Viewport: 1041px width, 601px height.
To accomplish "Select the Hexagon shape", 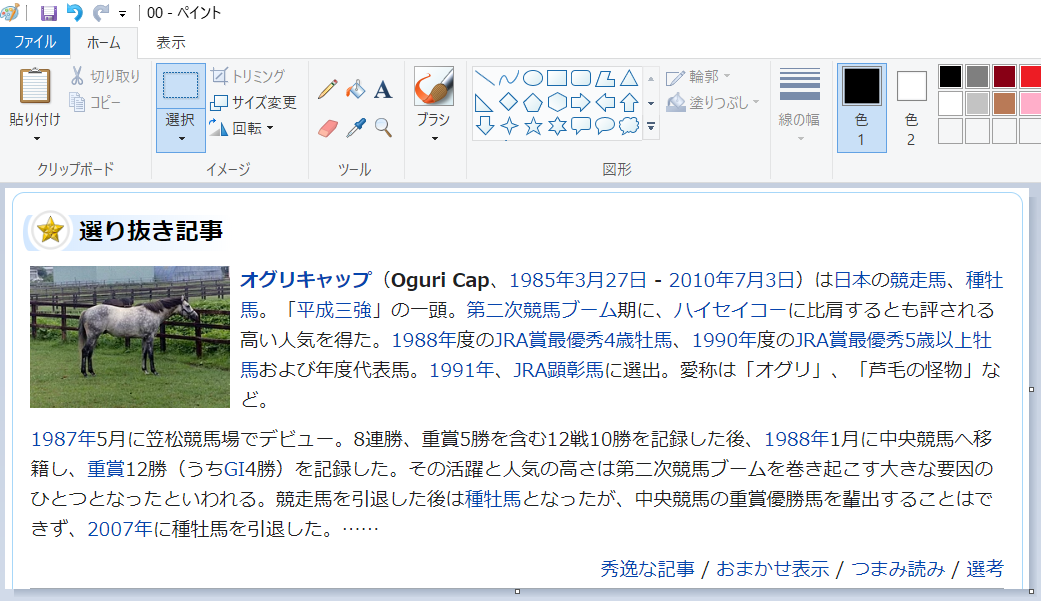I will pyautogui.click(x=556, y=102).
